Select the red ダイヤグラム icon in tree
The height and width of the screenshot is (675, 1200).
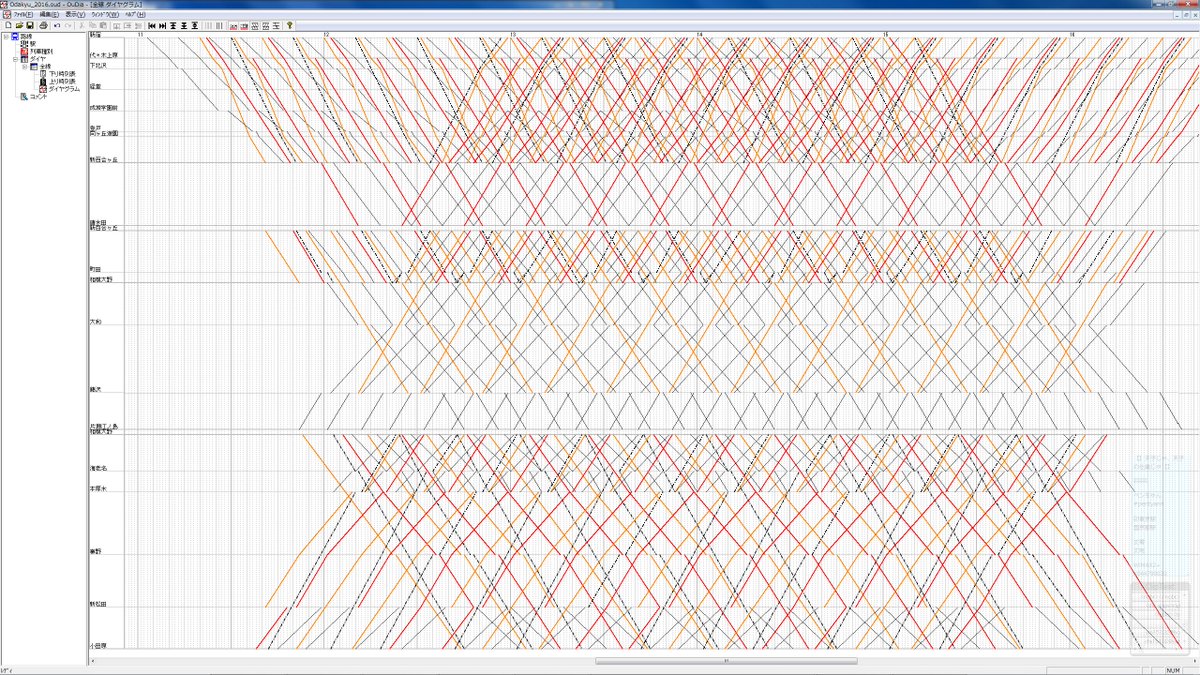tap(43, 89)
